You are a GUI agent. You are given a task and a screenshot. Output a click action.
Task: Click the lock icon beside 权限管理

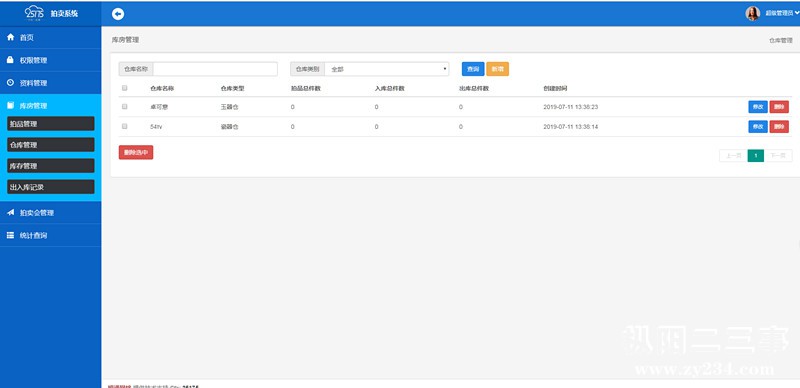(x=10, y=60)
